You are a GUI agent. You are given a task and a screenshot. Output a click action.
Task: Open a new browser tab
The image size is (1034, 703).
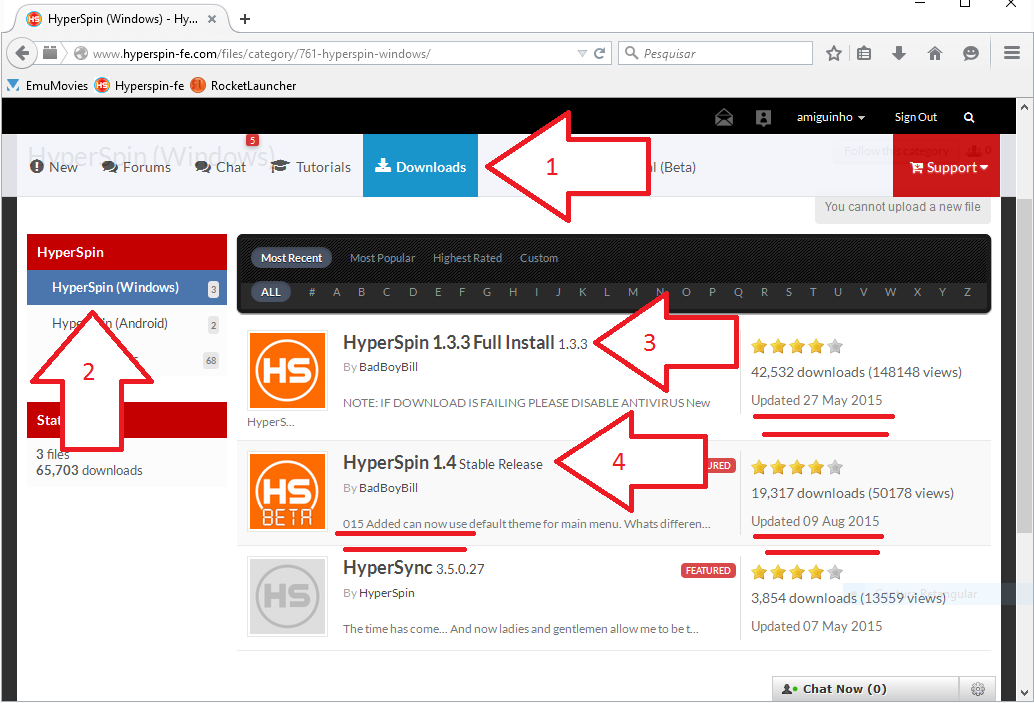click(x=245, y=19)
